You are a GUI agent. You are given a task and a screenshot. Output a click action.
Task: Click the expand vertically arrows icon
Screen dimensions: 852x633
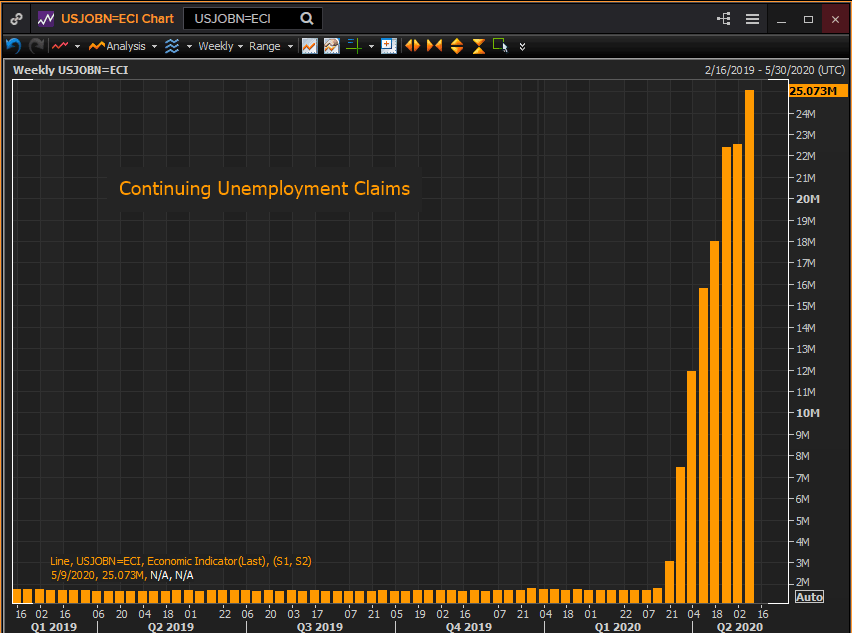(456, 46)
